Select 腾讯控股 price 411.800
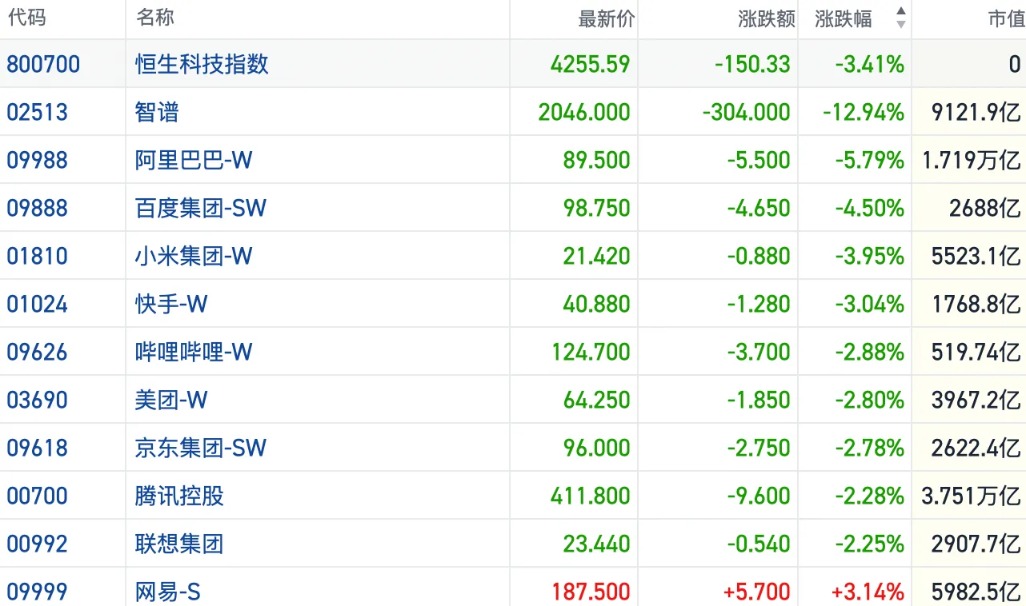Screen dimensions: 1026x606 (x=590, y=496)
